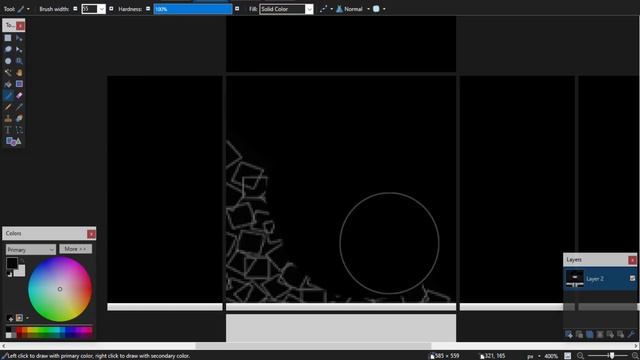Move layer up in Layers panel
This screenshot has height=360, width=640.
pos(610,335)
